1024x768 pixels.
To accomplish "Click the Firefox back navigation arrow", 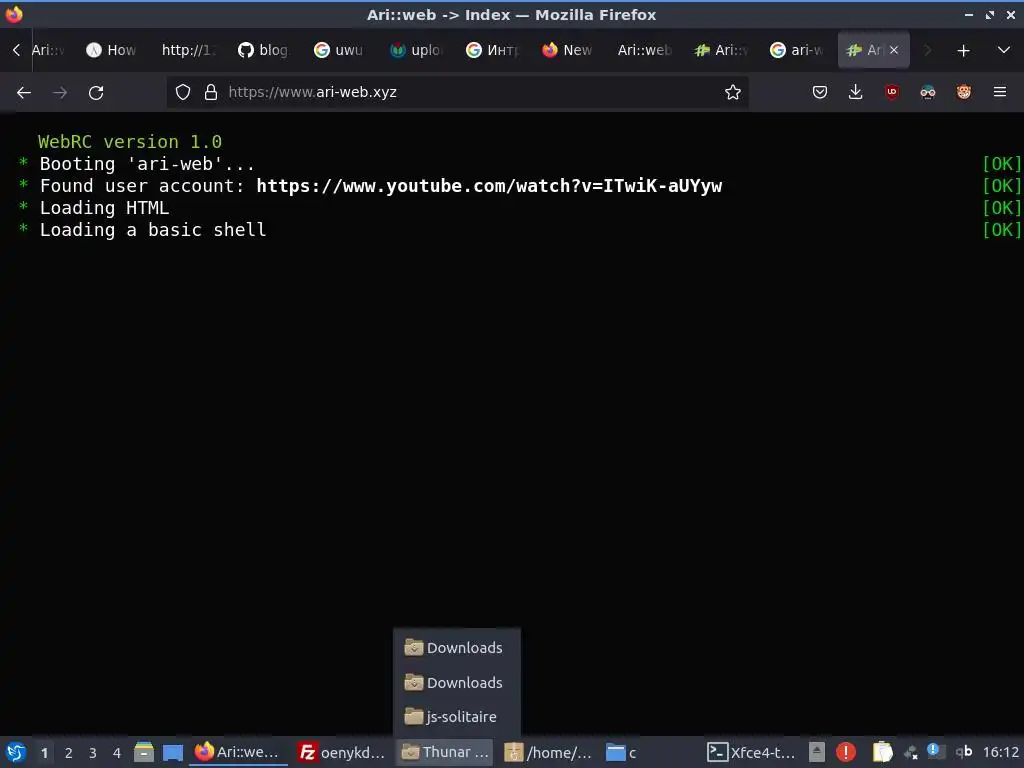I will [24, 93].
